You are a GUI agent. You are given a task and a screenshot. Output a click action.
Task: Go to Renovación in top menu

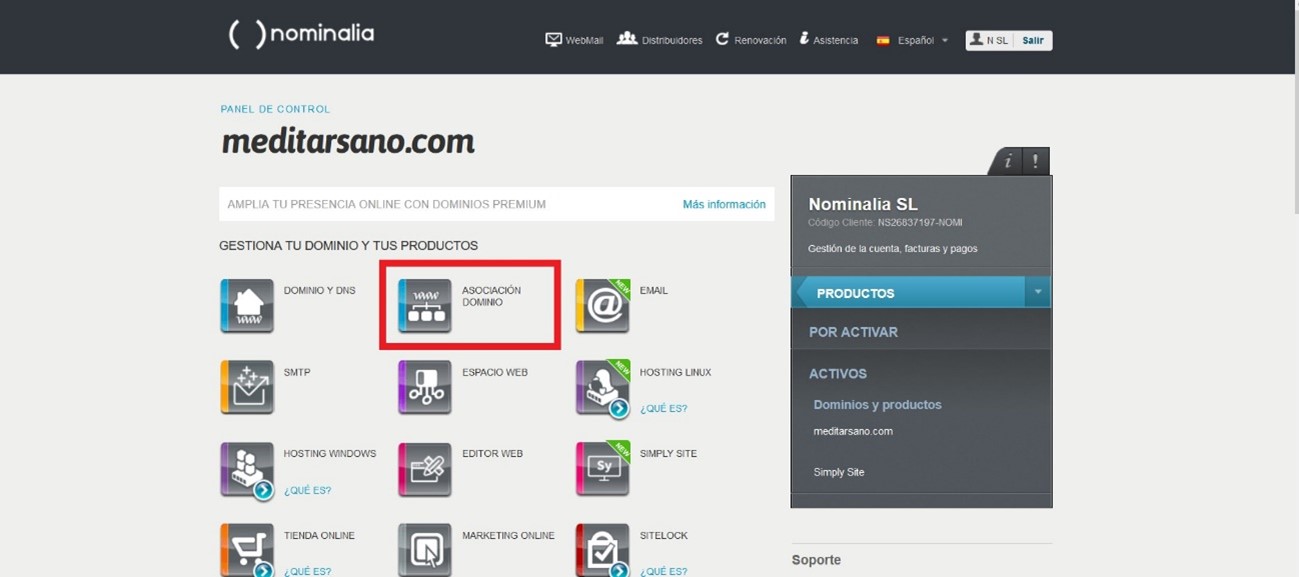750,40
